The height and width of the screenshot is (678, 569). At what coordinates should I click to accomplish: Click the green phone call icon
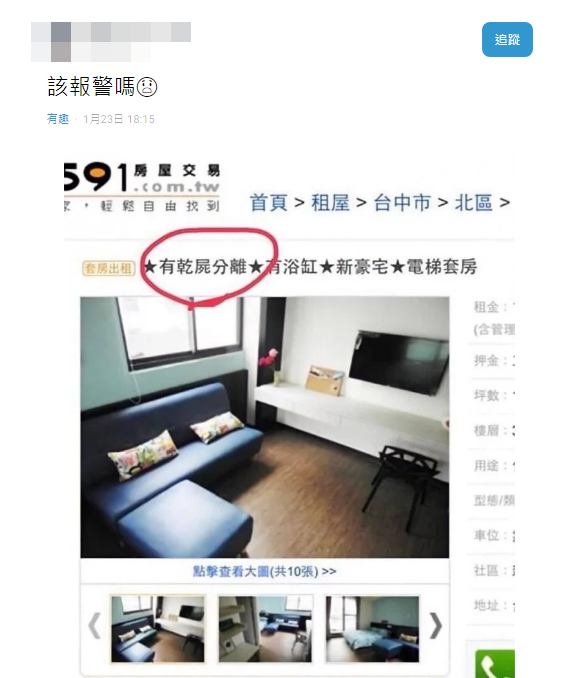coord(495,664)
